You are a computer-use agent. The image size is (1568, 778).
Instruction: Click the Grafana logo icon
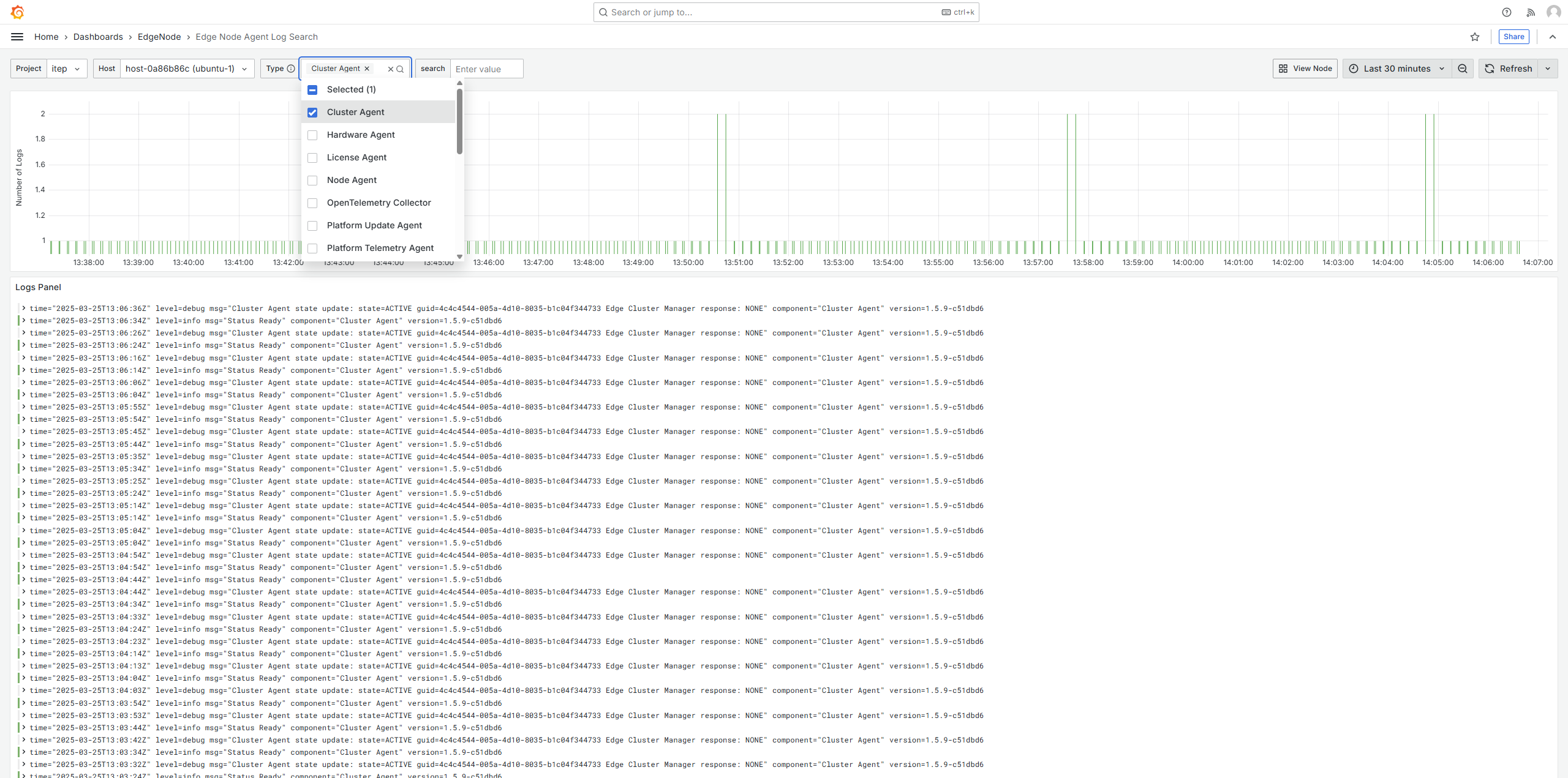(x=17, y=12)
